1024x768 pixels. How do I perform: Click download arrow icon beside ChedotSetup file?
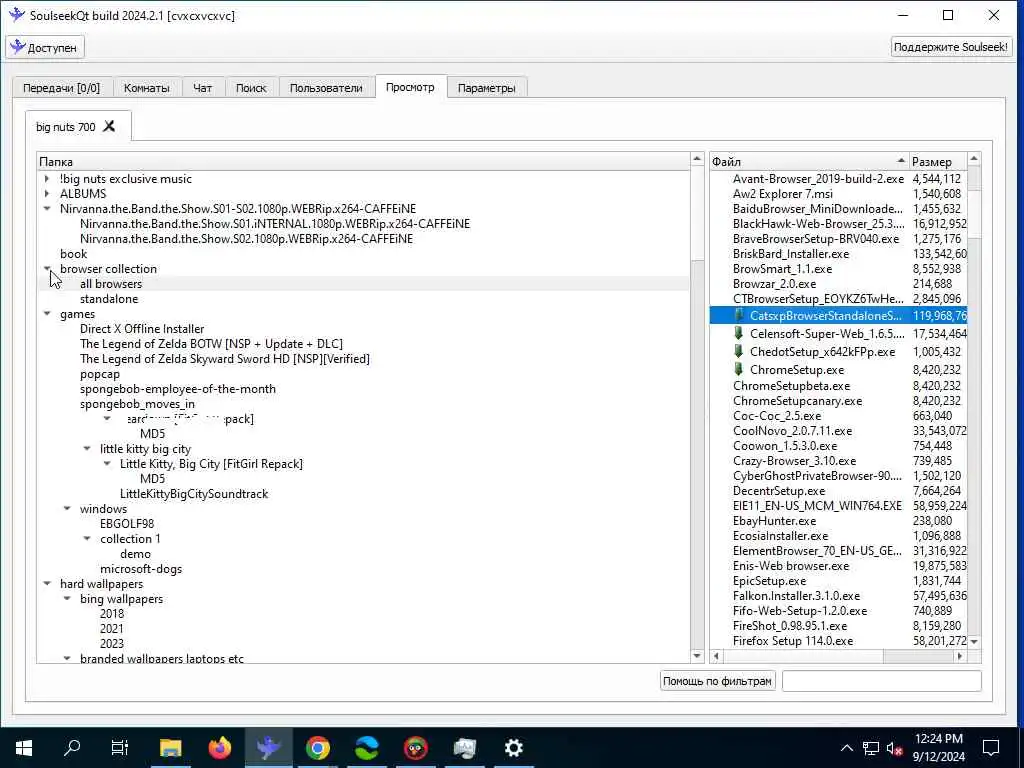tap(739, 351)
